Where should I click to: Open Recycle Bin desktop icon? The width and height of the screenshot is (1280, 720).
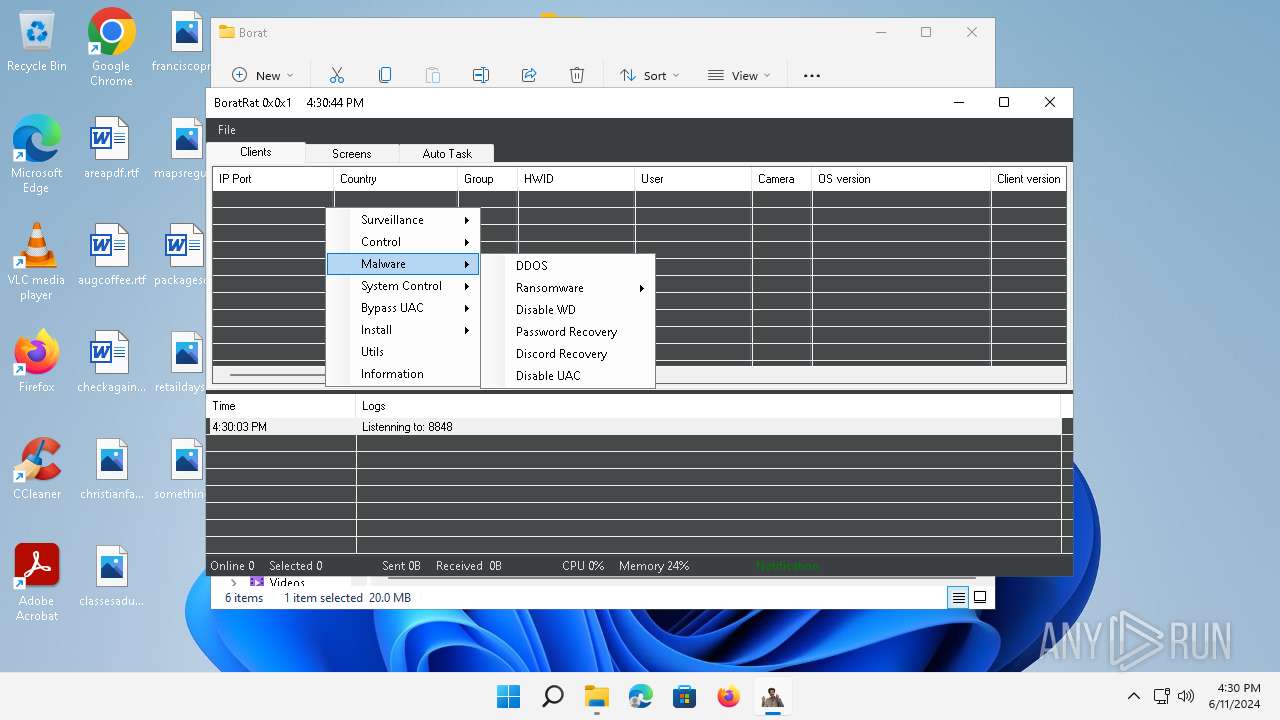[x=36, y=41]
